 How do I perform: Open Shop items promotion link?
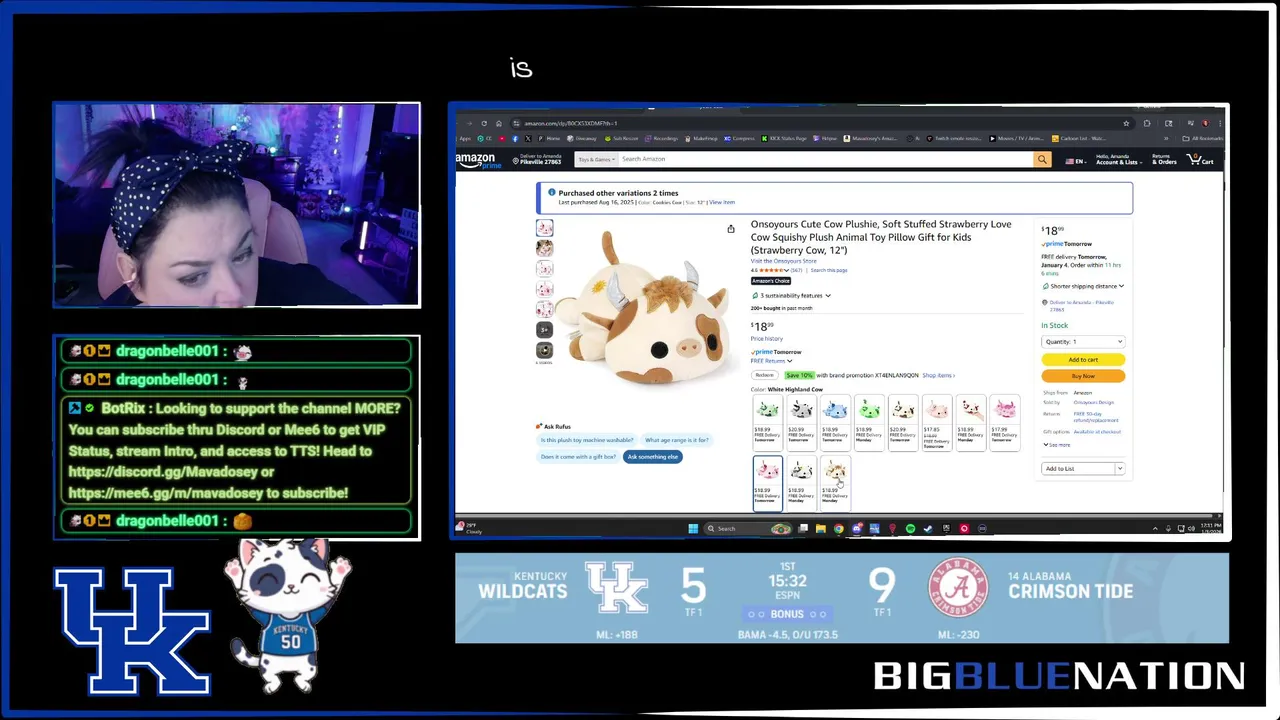click(x=939, y=375)
